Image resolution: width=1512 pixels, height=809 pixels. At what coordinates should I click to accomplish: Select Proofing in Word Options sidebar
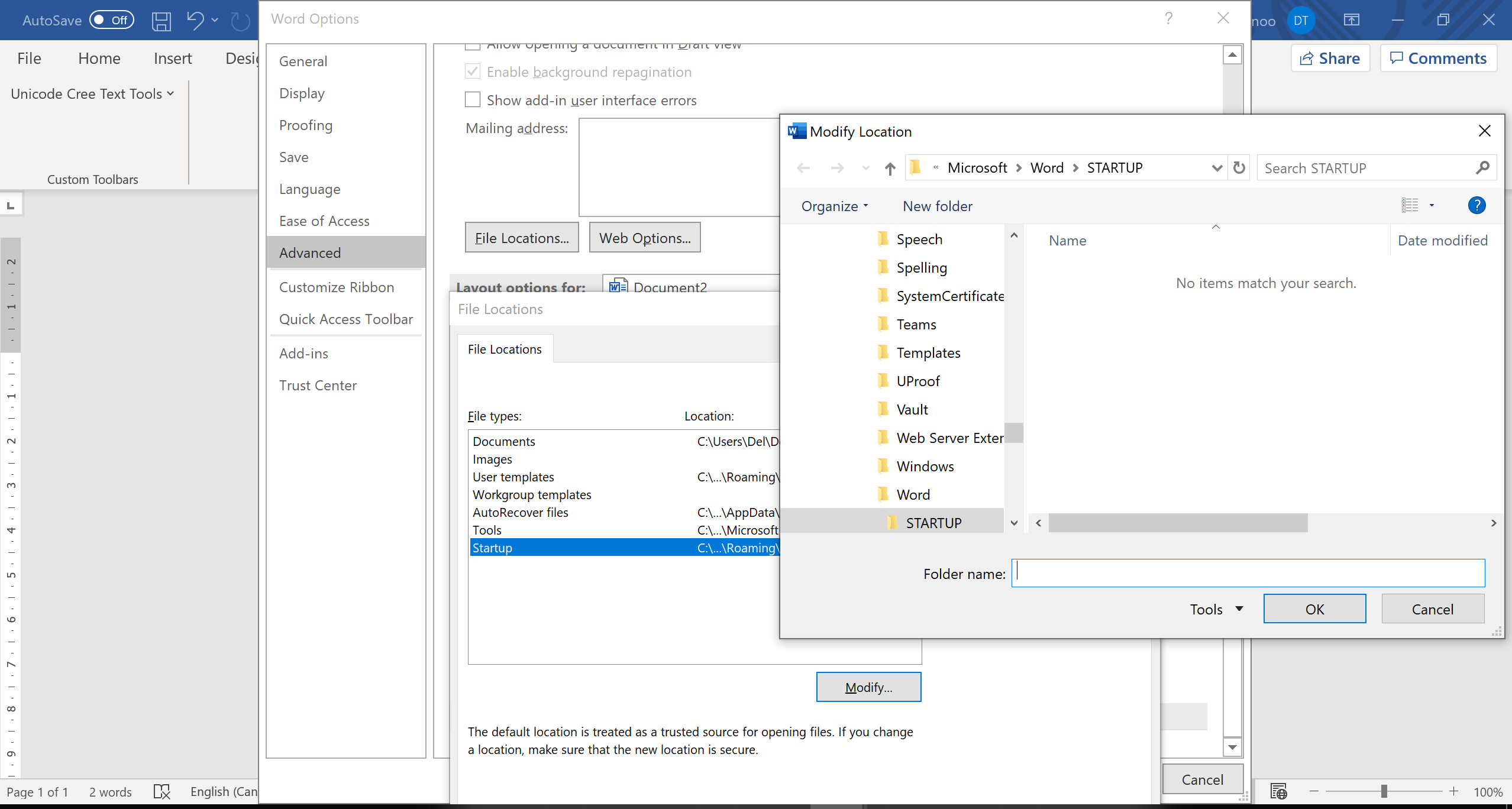tap(345, 125)
